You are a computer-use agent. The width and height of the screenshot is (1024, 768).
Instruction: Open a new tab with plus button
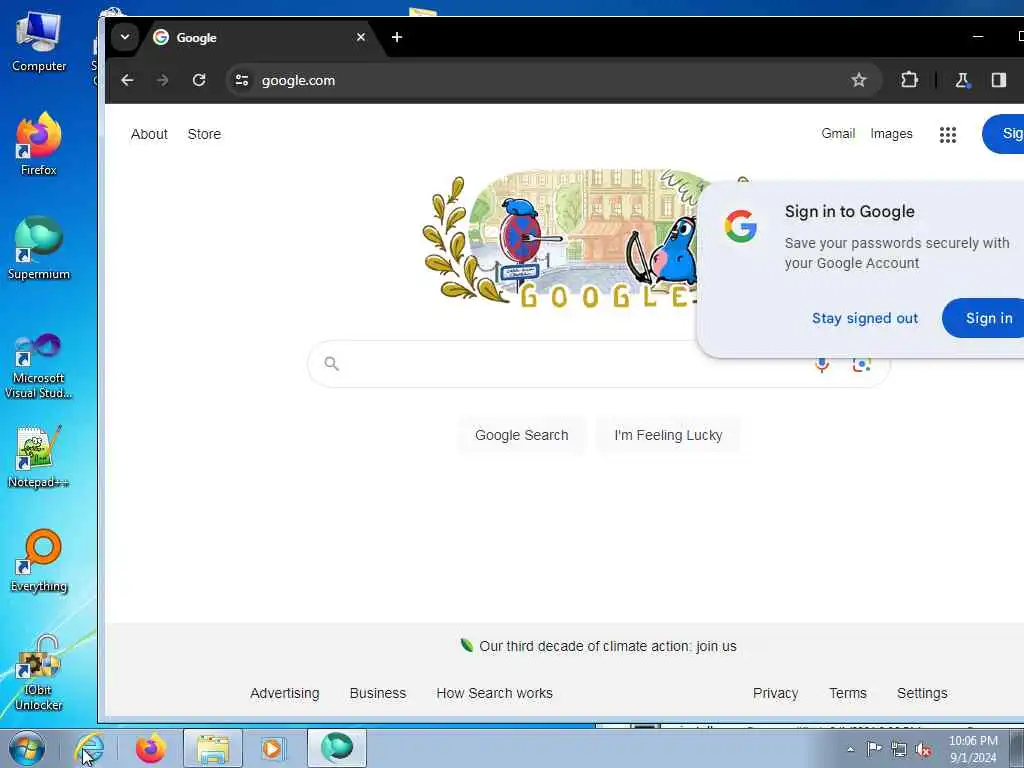(396, 37)
